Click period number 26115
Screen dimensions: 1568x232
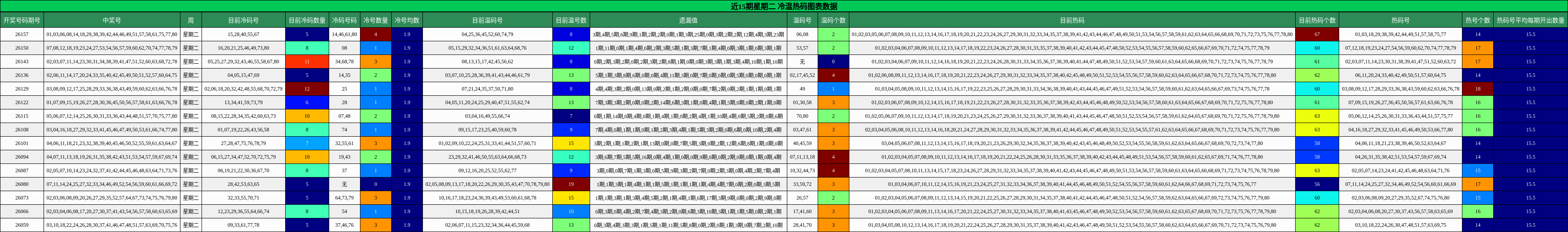tap(22, 116)
